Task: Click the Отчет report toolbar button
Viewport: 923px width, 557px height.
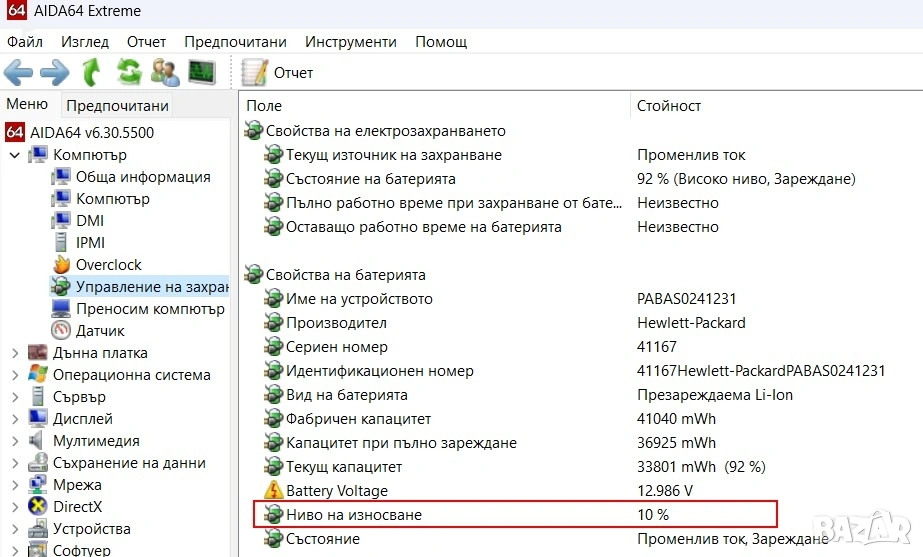Action: pos(278,73)
